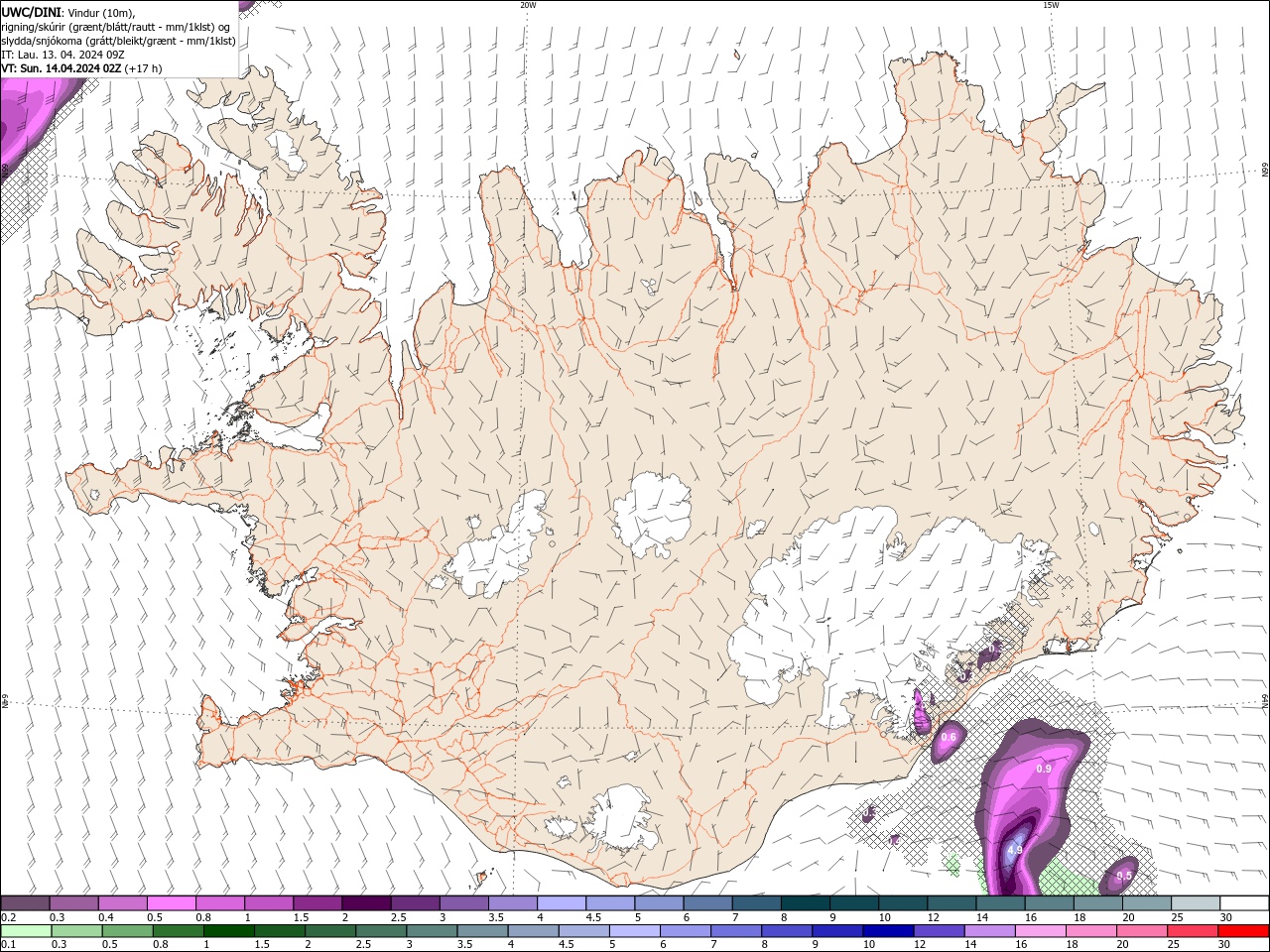The image size is (1270, 952).
Task: Click the 20W longitude label
Action: coord(528,5)
